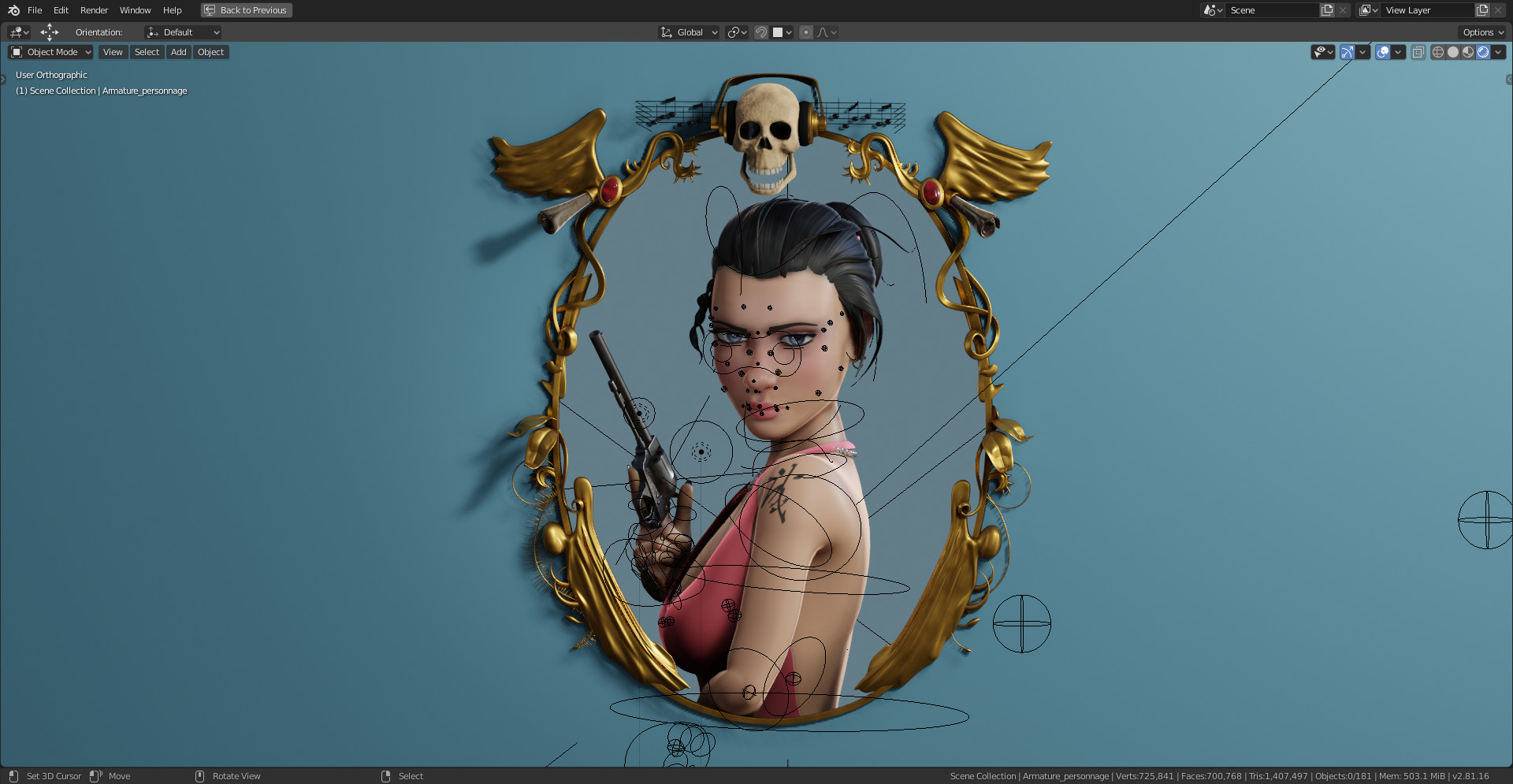Toggle snapping magnet icon
This screenshot has height=784, width=1513.
(761, 32)
